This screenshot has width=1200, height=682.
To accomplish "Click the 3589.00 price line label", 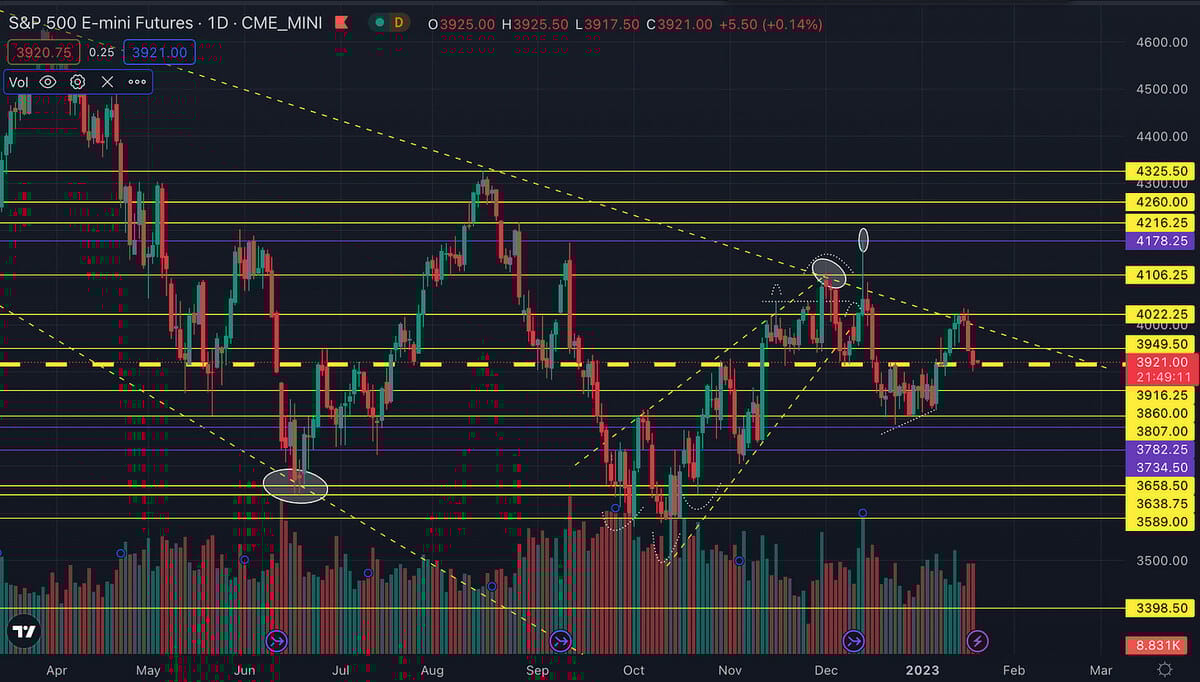I will coord(1160,521).
